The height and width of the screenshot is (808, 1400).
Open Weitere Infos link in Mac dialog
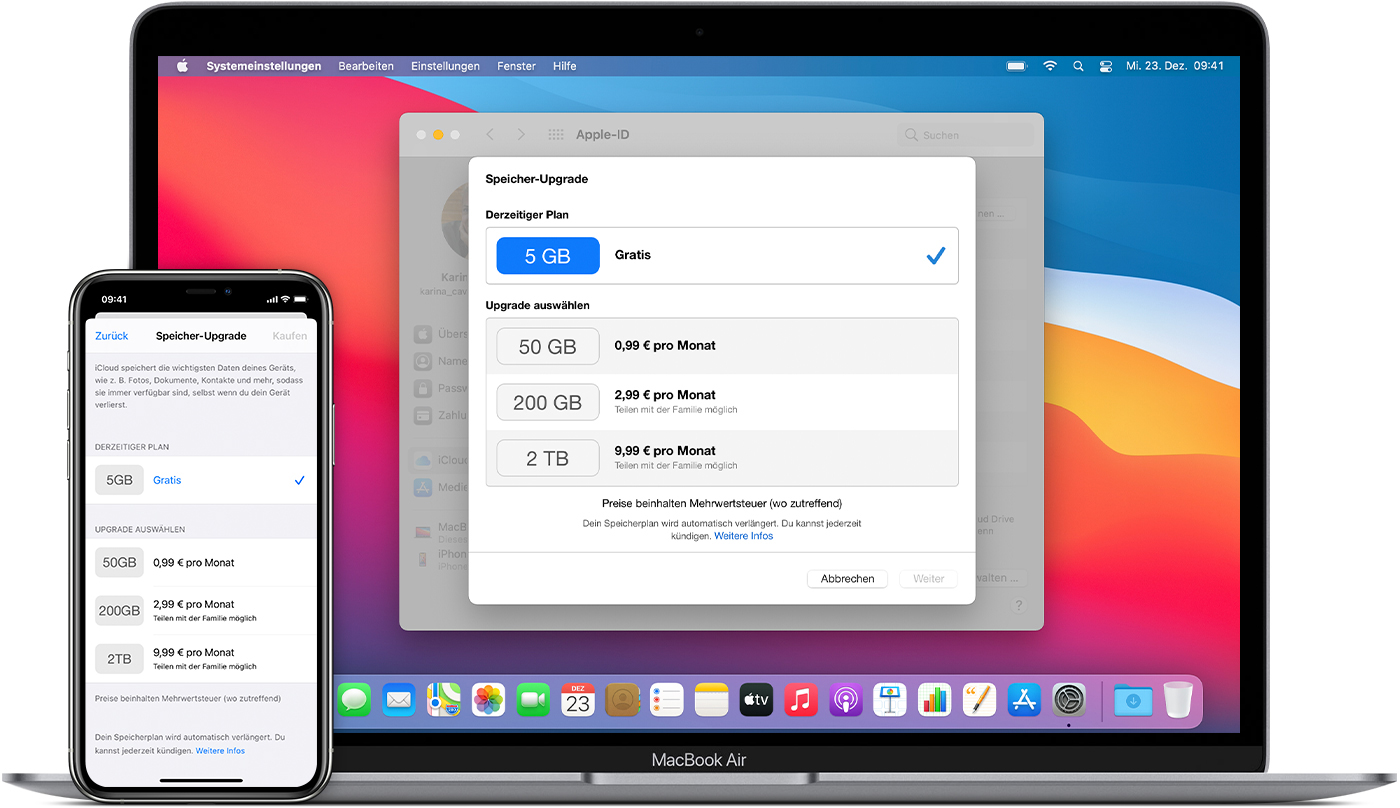pyautogui.click(x=743, y=536)
